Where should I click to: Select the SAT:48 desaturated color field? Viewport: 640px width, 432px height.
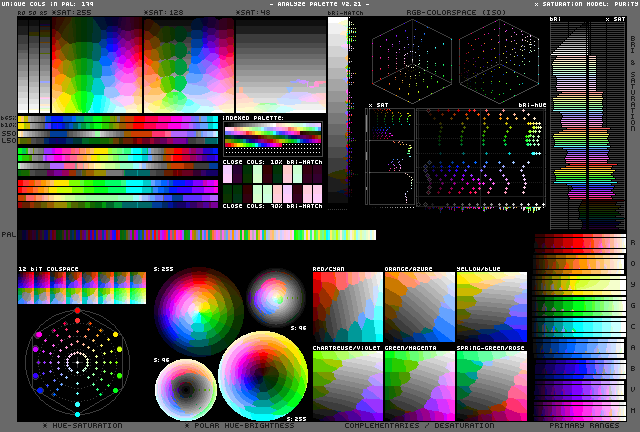280,65
